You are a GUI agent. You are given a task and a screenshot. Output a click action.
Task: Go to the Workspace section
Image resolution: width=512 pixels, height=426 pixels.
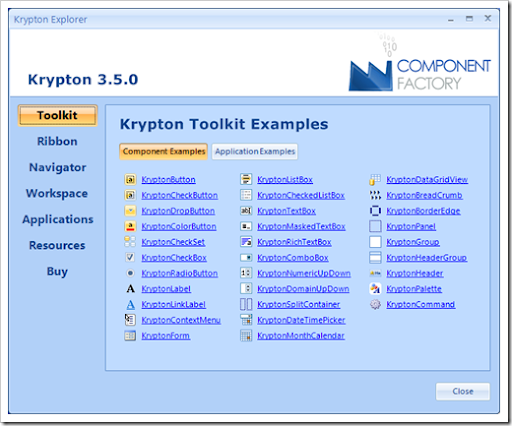click(x=57, y=193)
